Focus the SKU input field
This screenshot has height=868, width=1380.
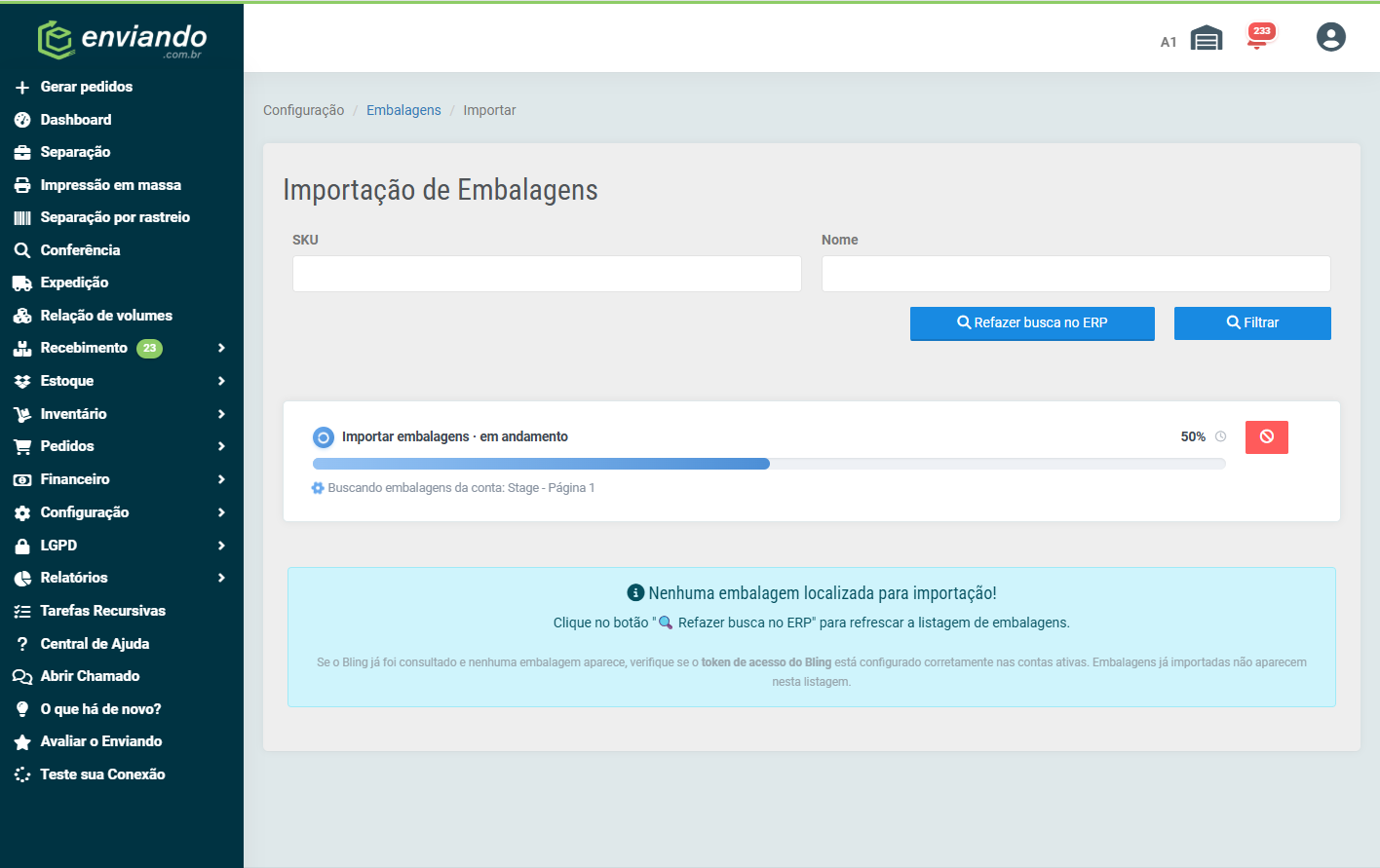pos(547,274)
